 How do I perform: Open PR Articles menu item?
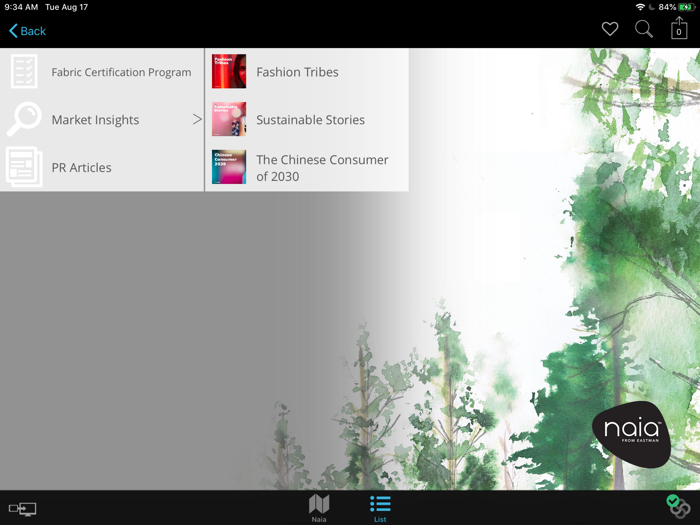click(x=102, y=167)
